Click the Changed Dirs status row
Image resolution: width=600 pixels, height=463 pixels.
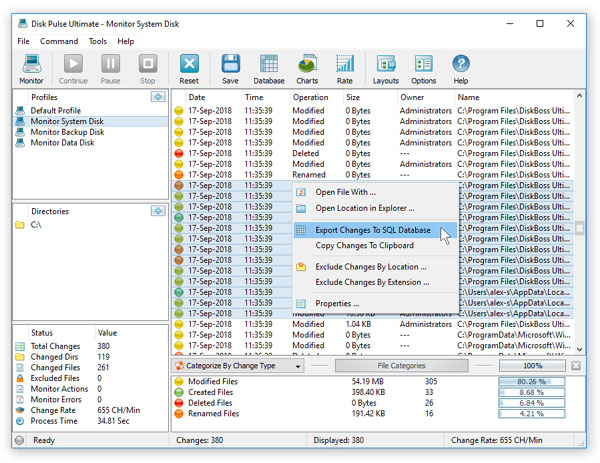90,357
